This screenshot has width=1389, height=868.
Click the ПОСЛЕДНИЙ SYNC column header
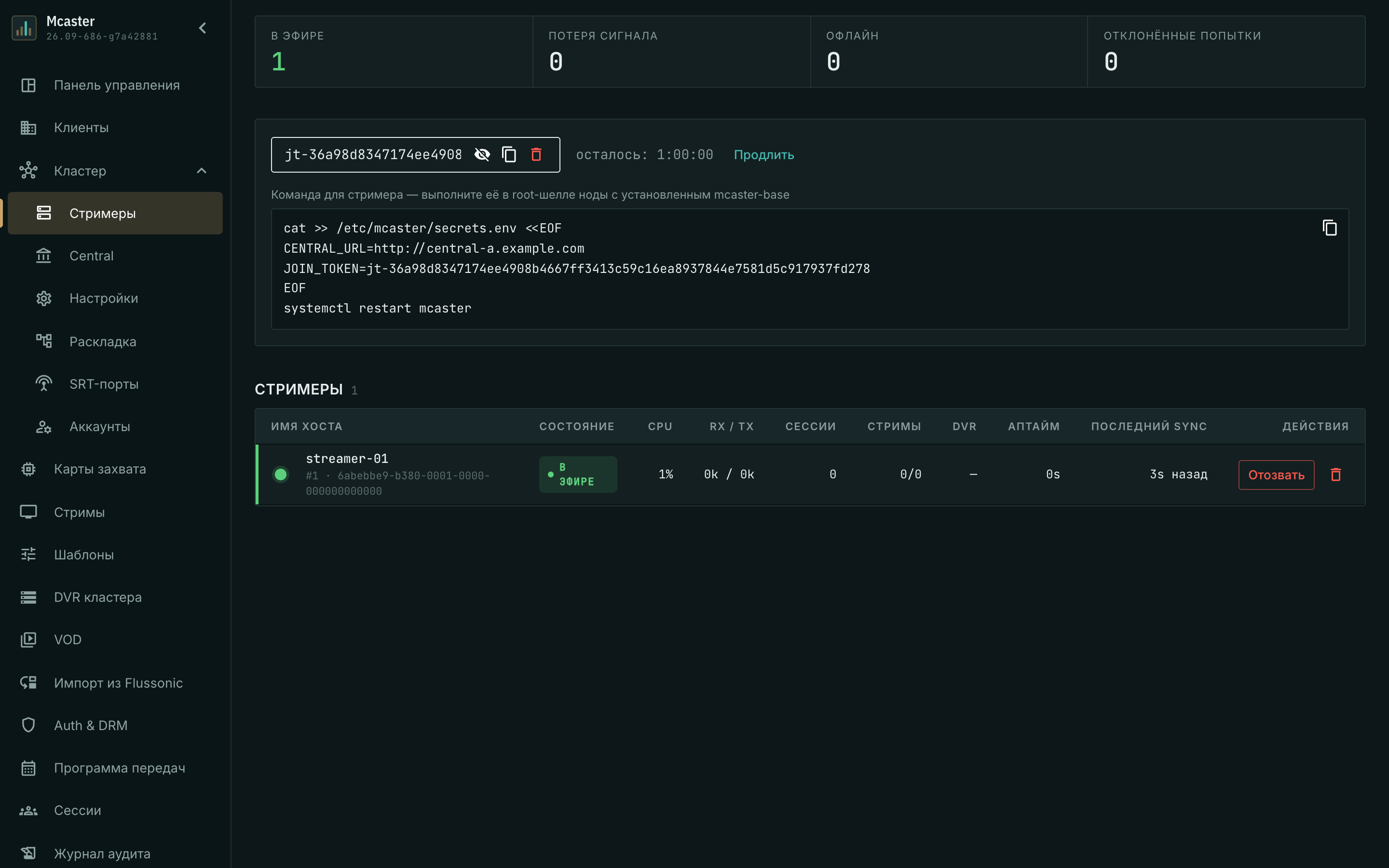[x=1149, y=427]
